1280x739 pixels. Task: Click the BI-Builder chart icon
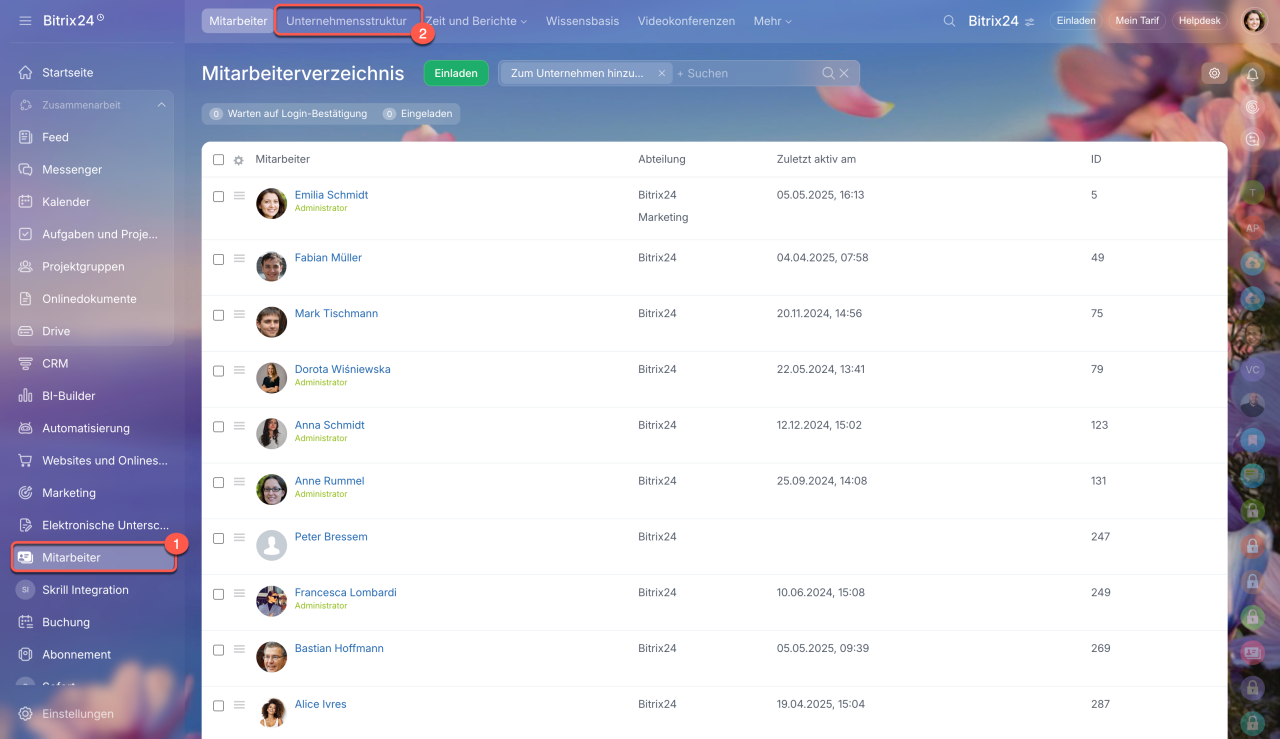[x=26, y=396]
